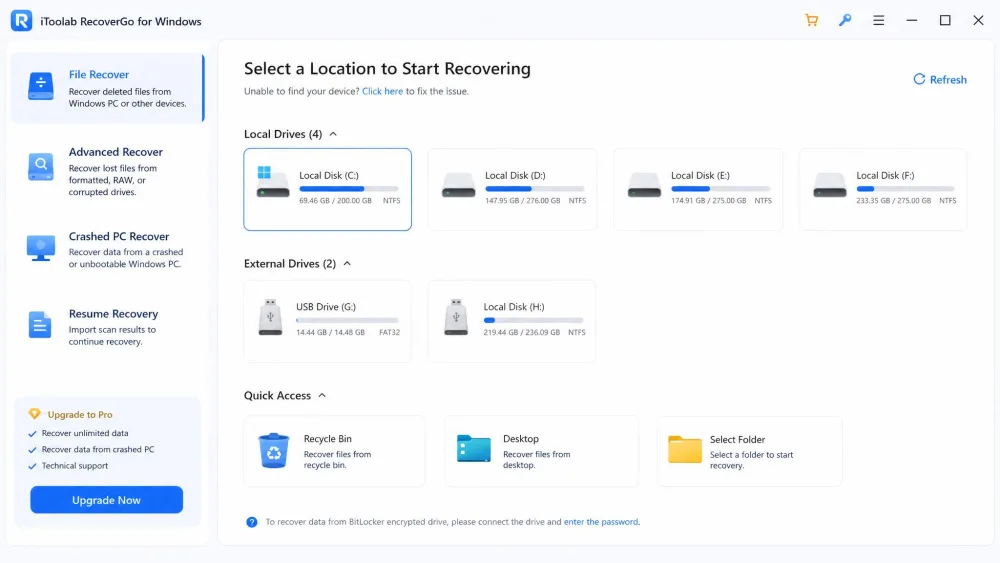Click the diamond Upgrade to Pro icon
Viewport: 1000px width, 563px height.
pos(34,414)
